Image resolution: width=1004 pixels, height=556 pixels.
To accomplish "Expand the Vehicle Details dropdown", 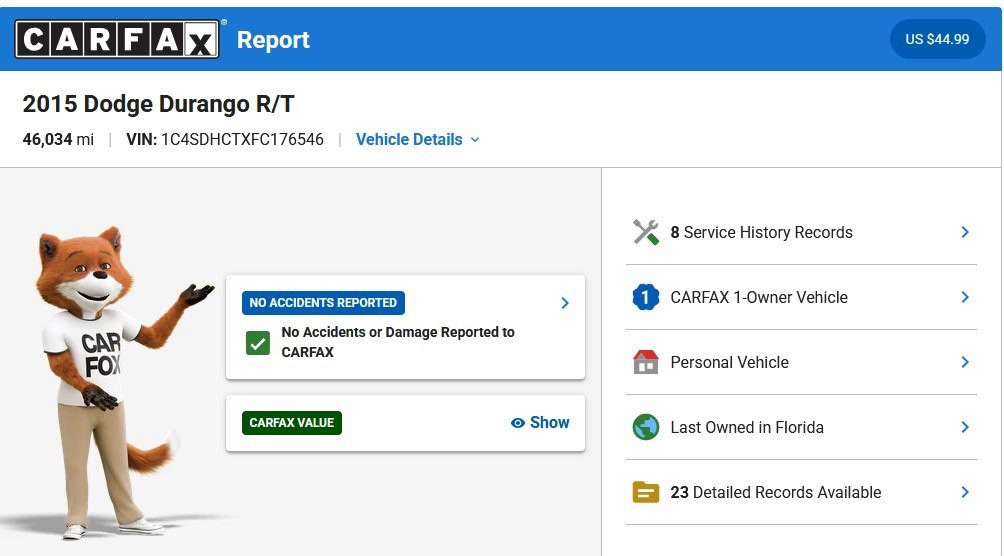I will tap(417, 140).
